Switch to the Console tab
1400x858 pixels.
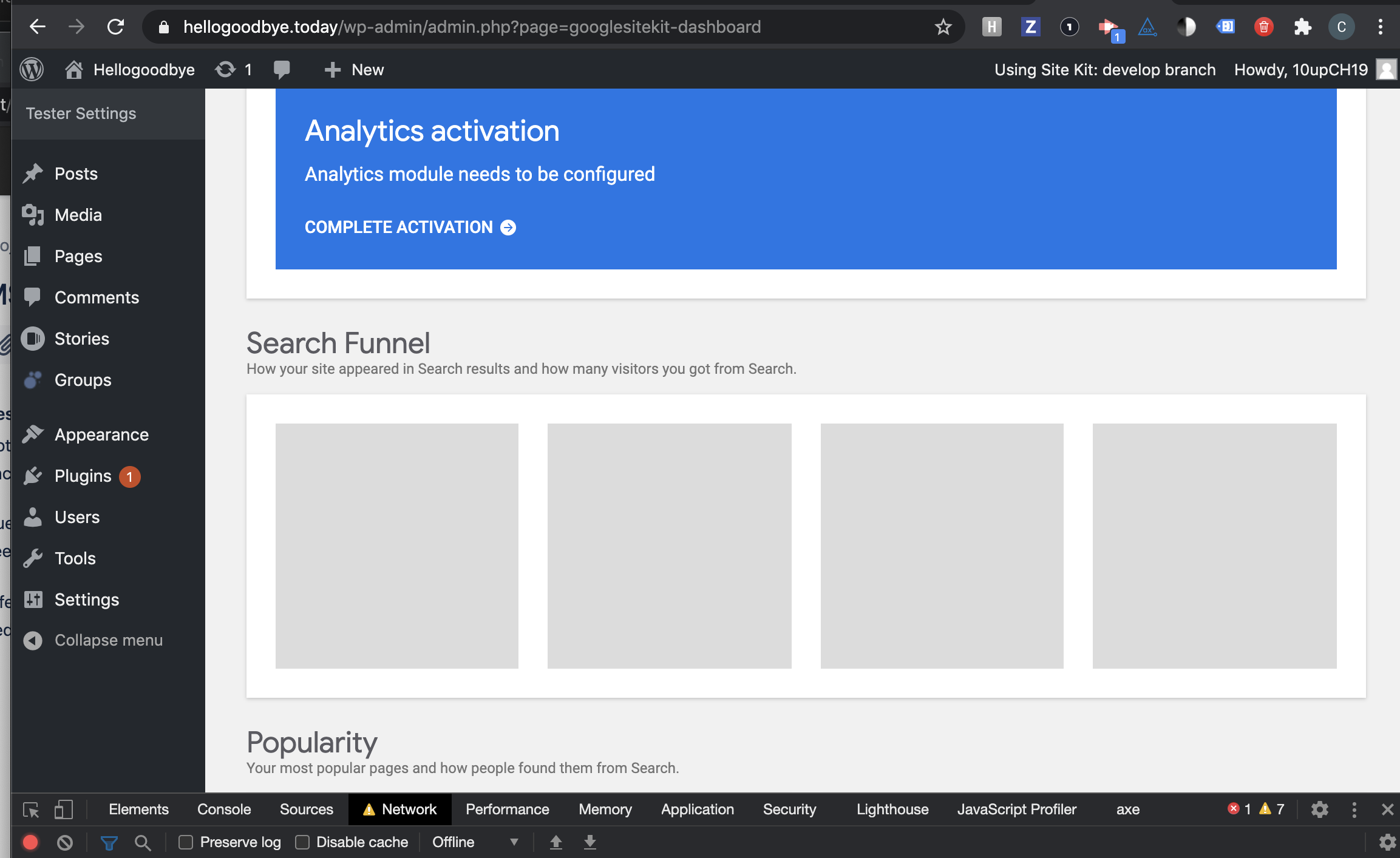[224, 809]
